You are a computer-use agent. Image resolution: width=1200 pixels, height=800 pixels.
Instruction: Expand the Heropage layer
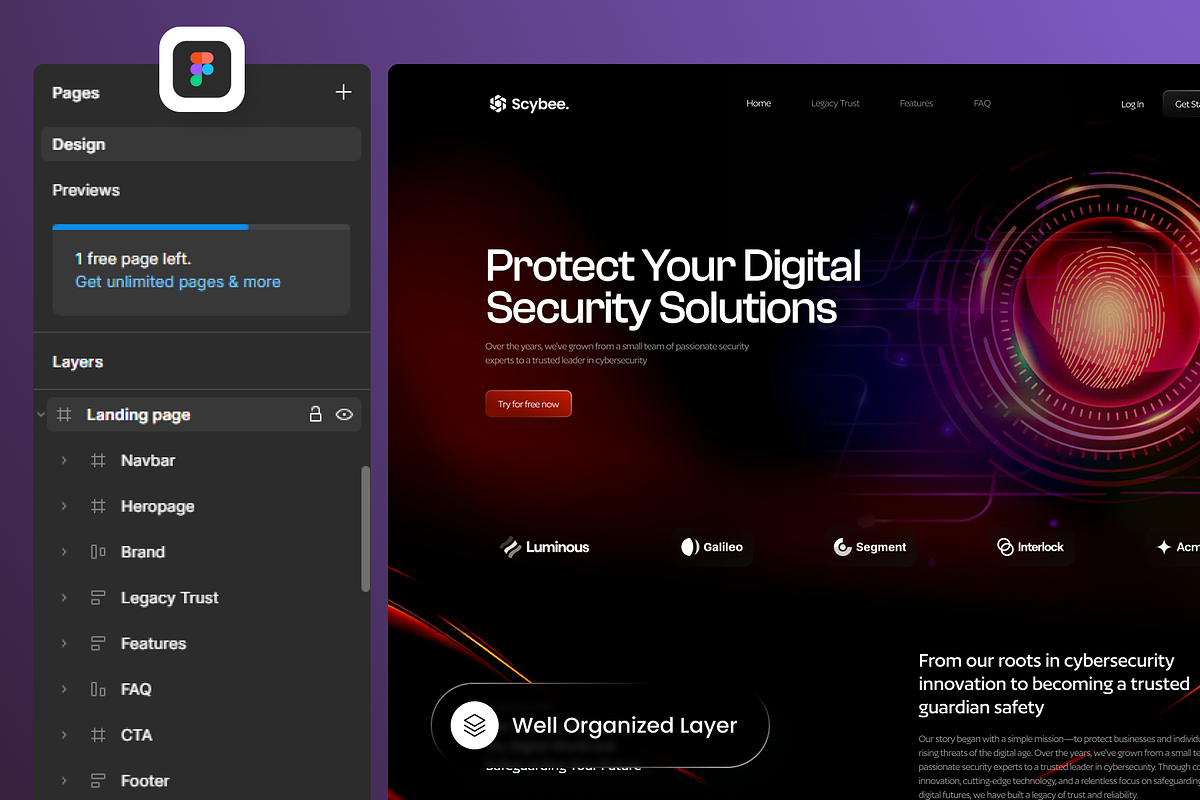64,506
